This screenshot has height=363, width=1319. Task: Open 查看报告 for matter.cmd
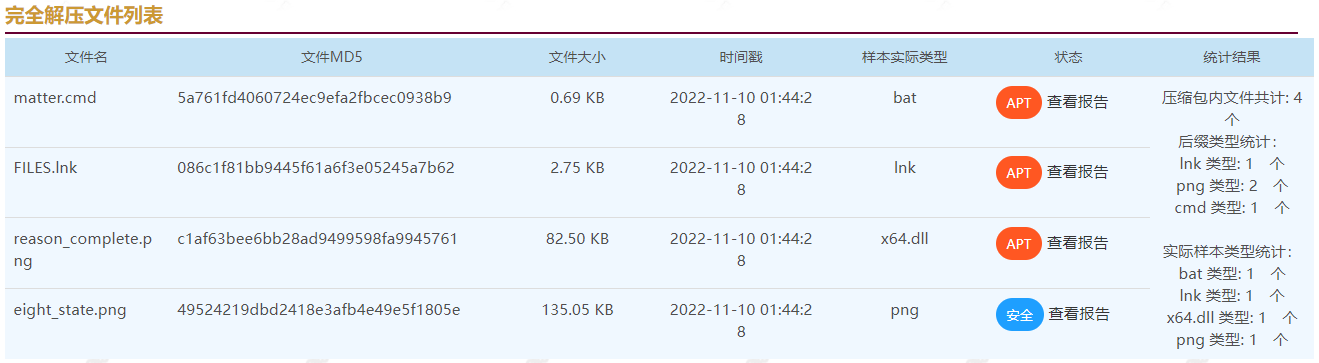tap(1077, 102)
